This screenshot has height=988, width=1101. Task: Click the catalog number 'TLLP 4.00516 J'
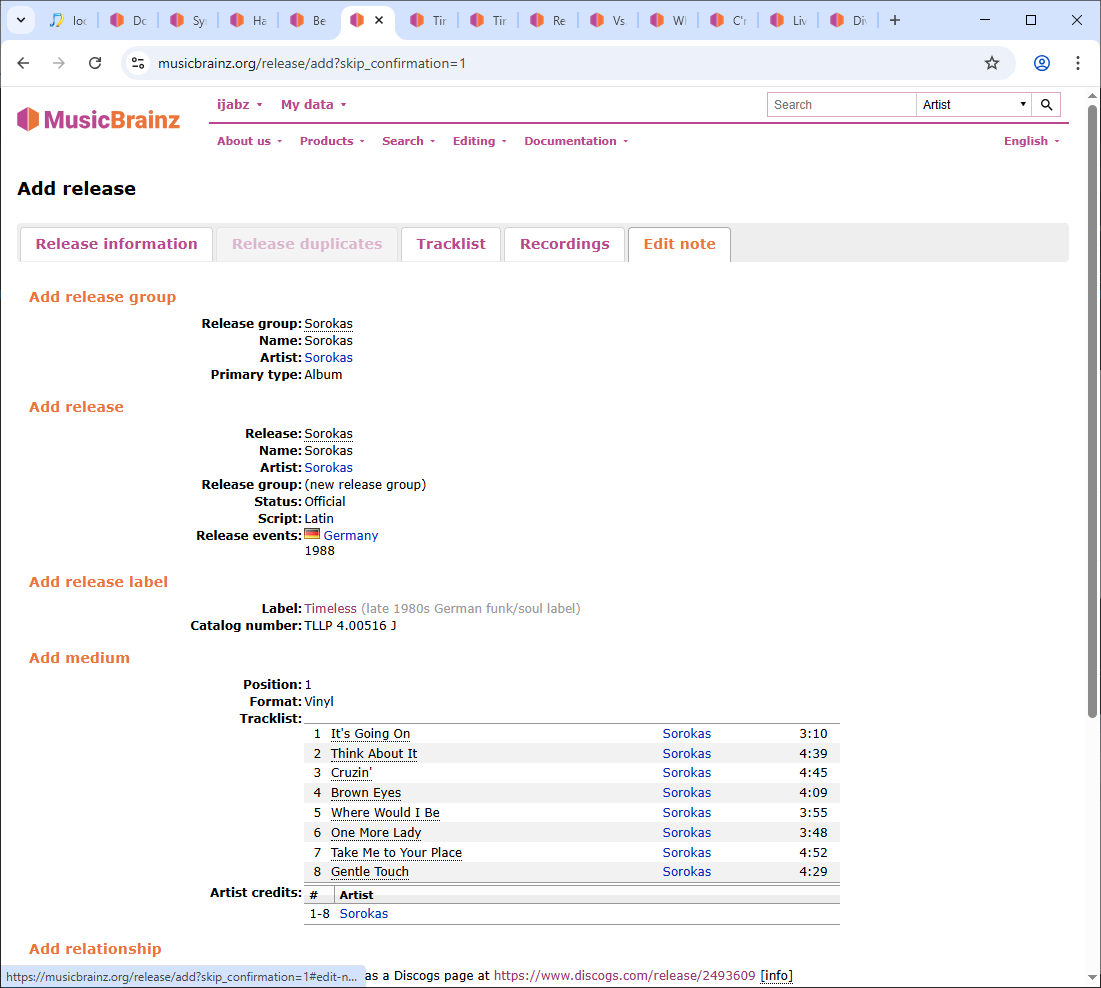tap(350, 626)
